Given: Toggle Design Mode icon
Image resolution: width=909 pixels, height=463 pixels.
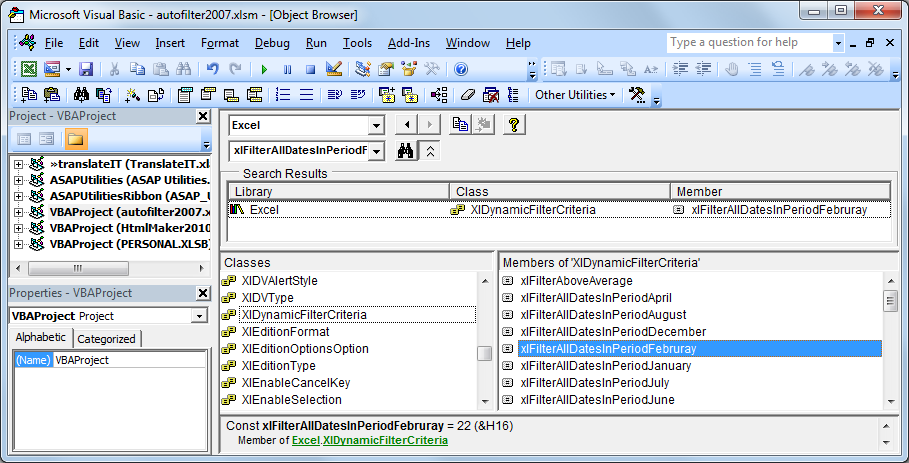Looking at the screenshot, I should [x=333, y=70].
